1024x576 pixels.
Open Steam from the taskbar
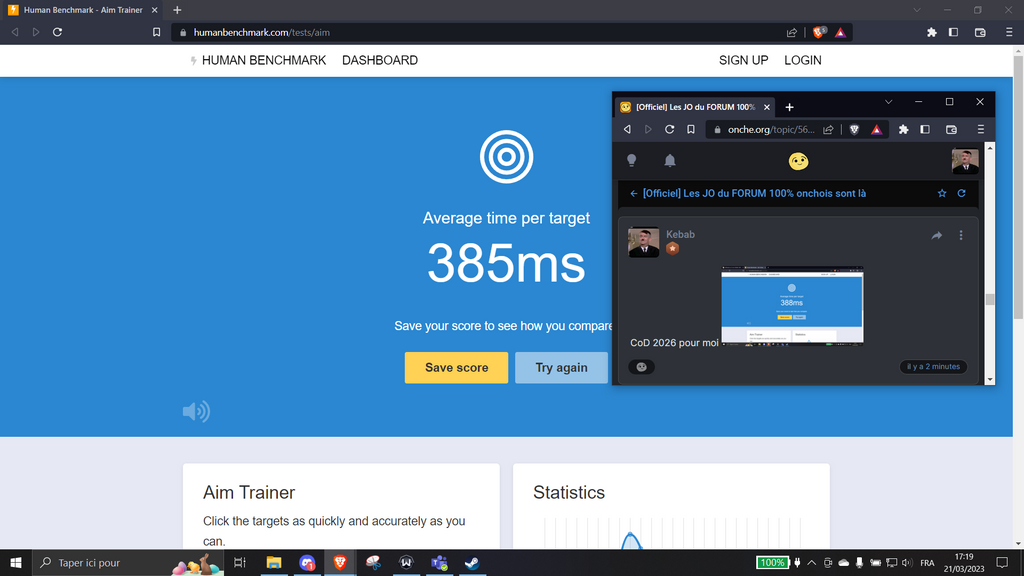tap(471, 563)
